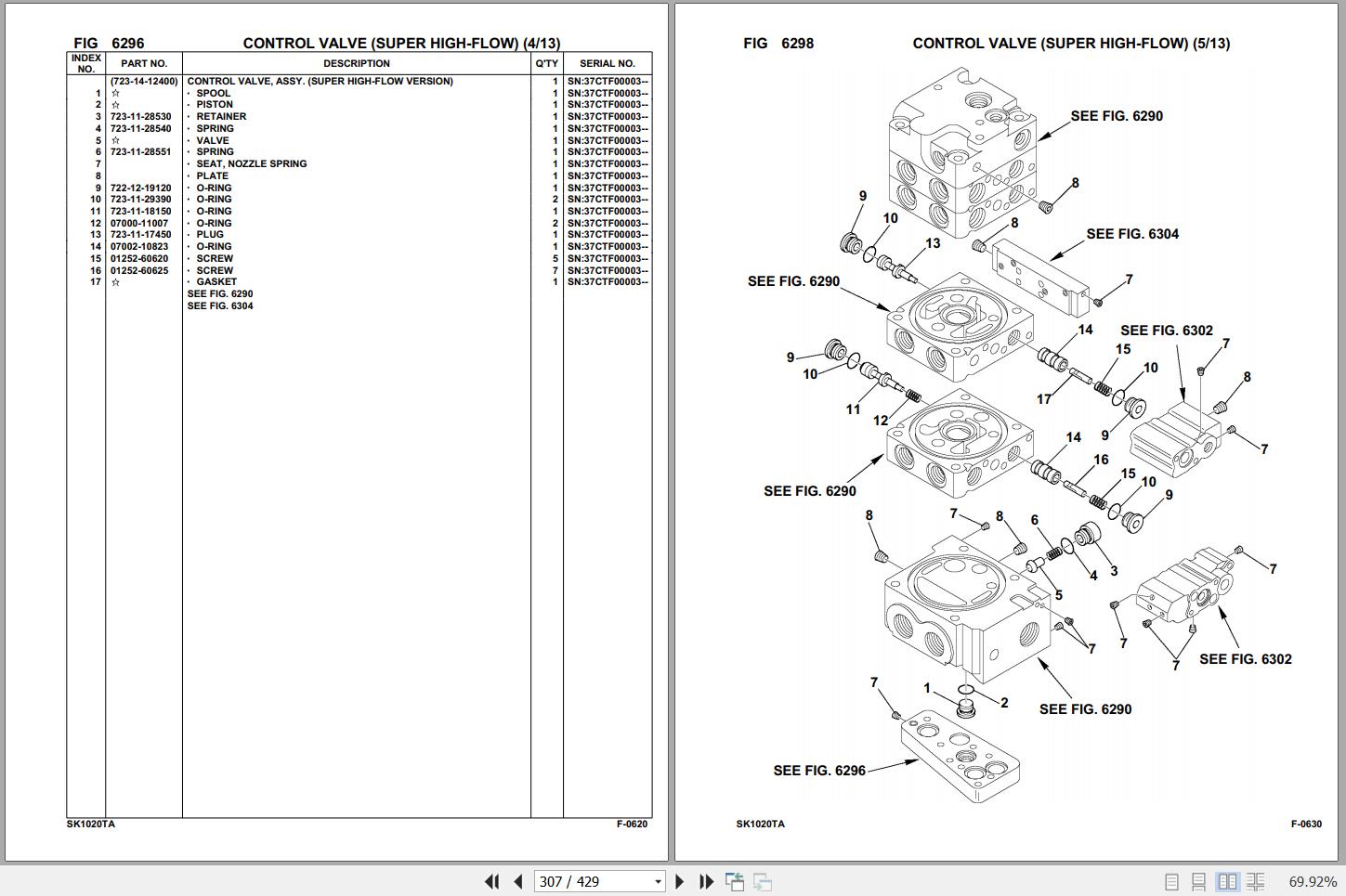Screen dimensions: 1346x896
Task: Click callout number 17 in diagram
Action: (1044, 399)
